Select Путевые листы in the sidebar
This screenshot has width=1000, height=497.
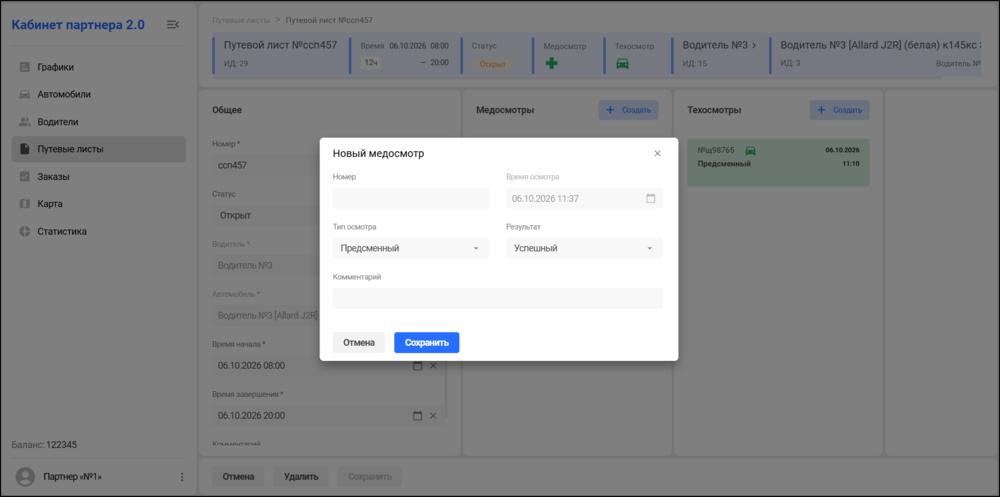tap(99, 149)
